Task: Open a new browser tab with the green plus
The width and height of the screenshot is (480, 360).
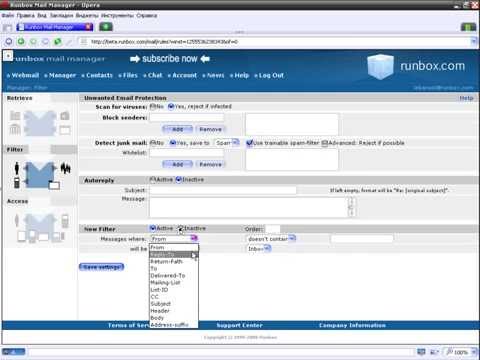Action: click(x=106, y=27)
